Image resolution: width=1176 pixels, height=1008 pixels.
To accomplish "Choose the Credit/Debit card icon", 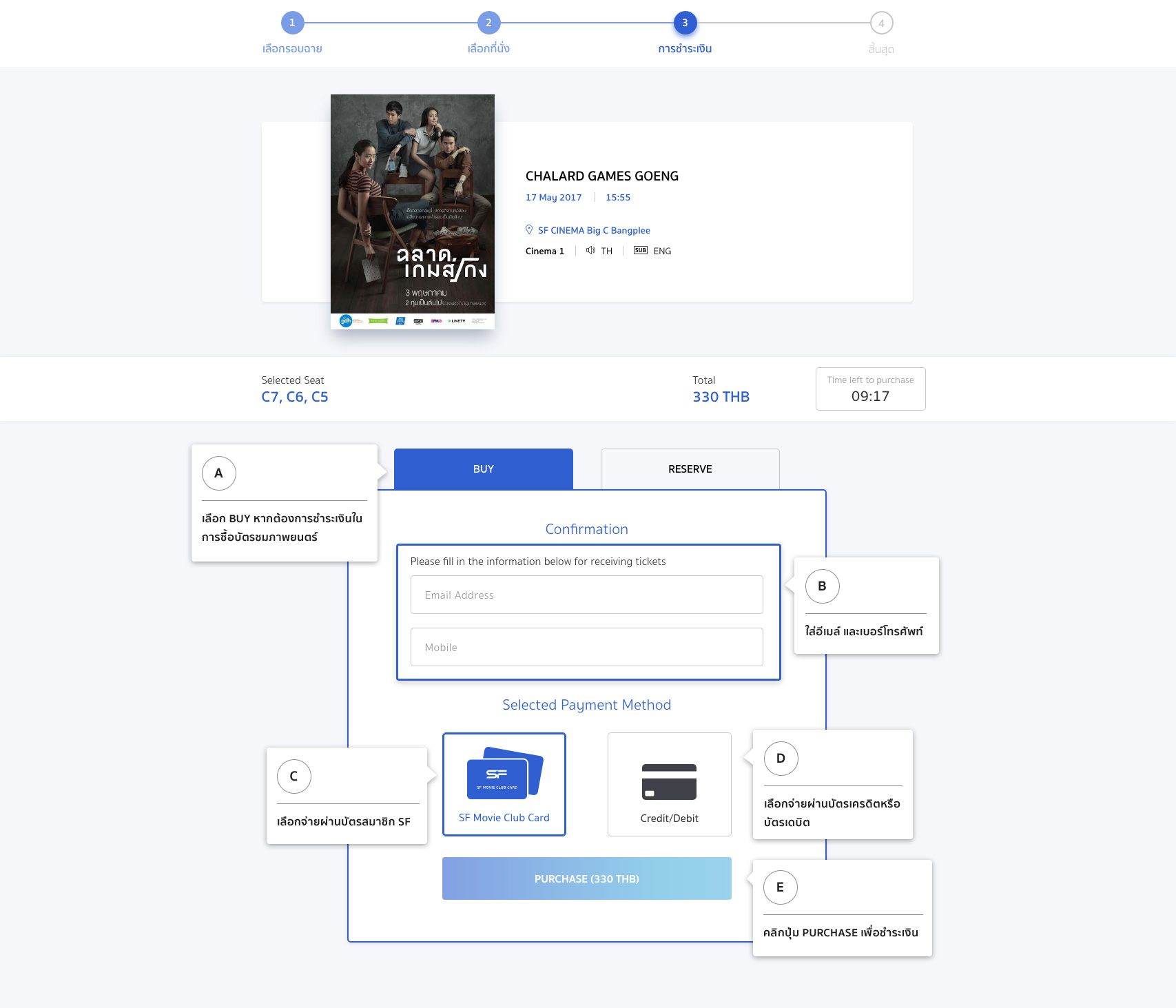I will 669,781.
